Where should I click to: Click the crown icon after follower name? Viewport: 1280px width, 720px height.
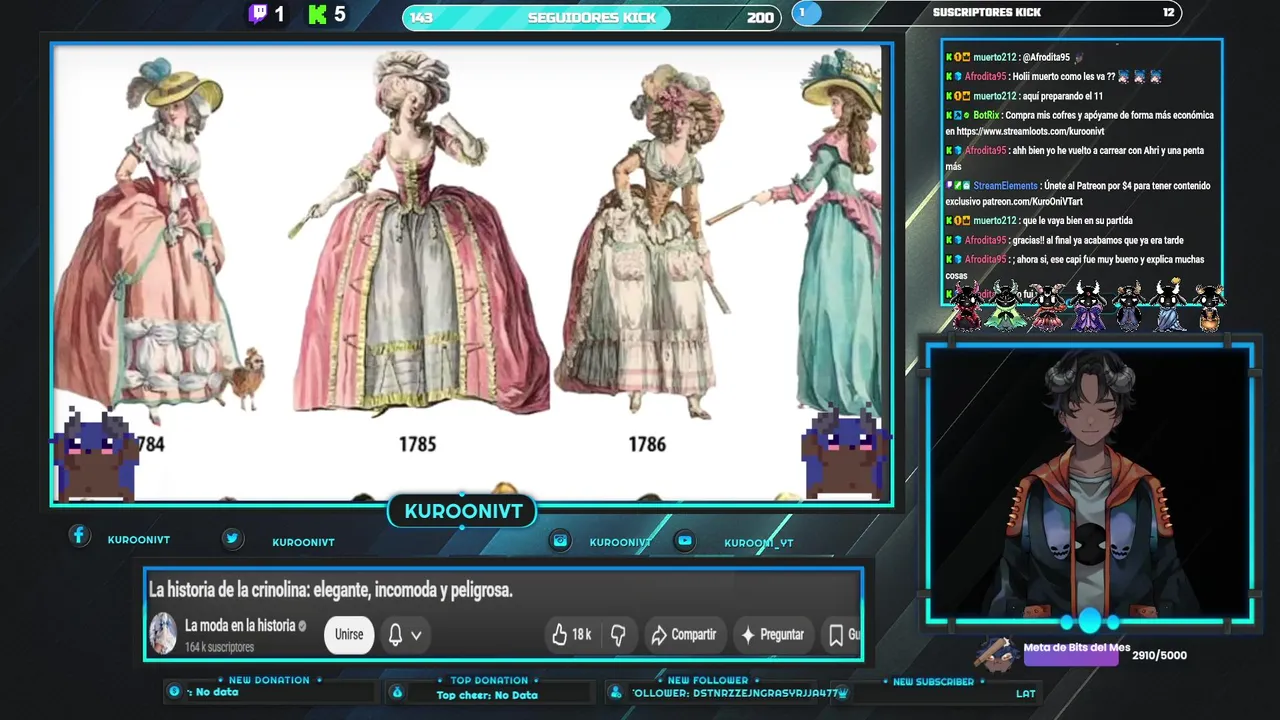pyautogui.click(x=843, y=692)
